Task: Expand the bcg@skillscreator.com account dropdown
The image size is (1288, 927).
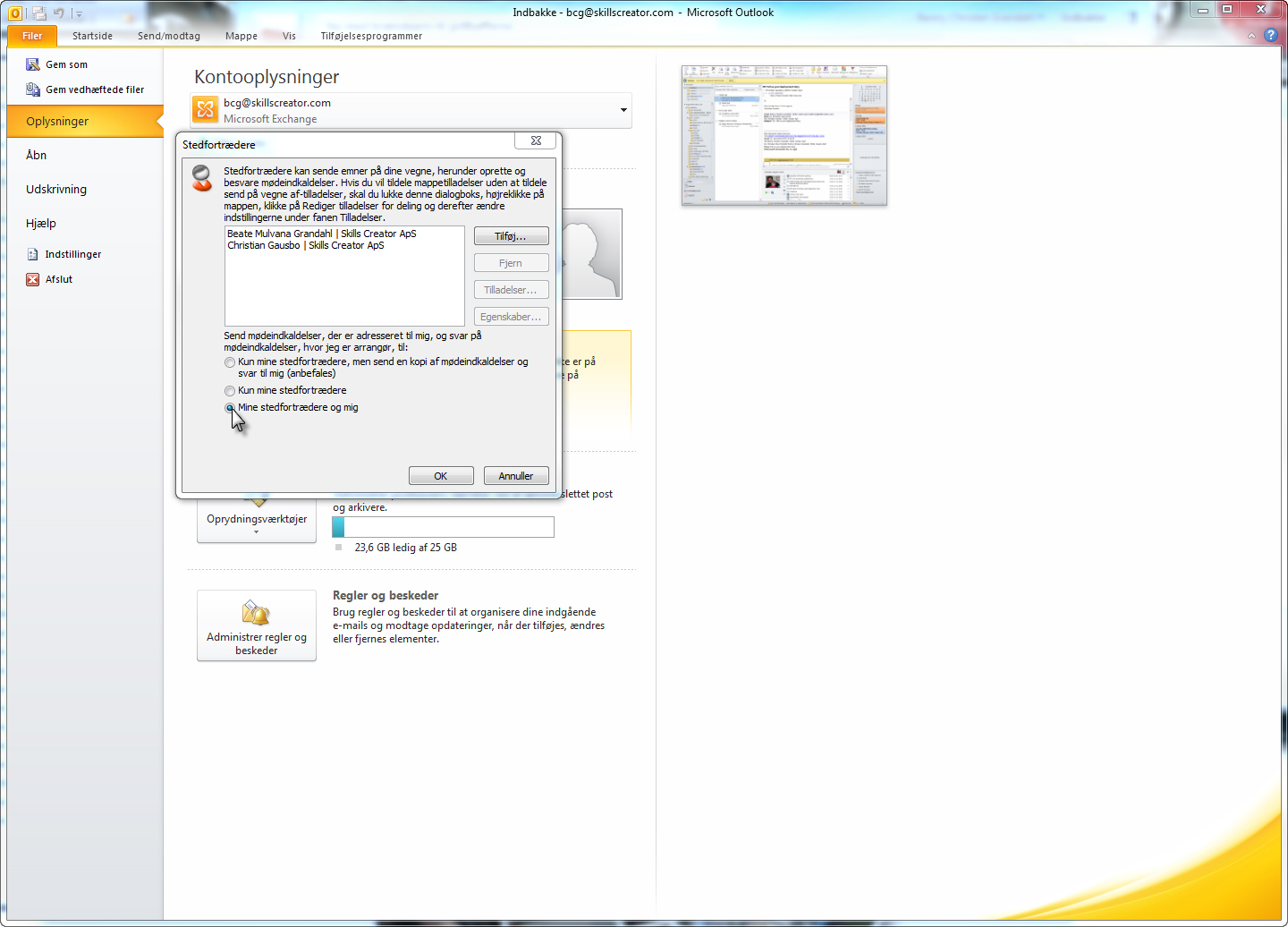Action: 623,110
